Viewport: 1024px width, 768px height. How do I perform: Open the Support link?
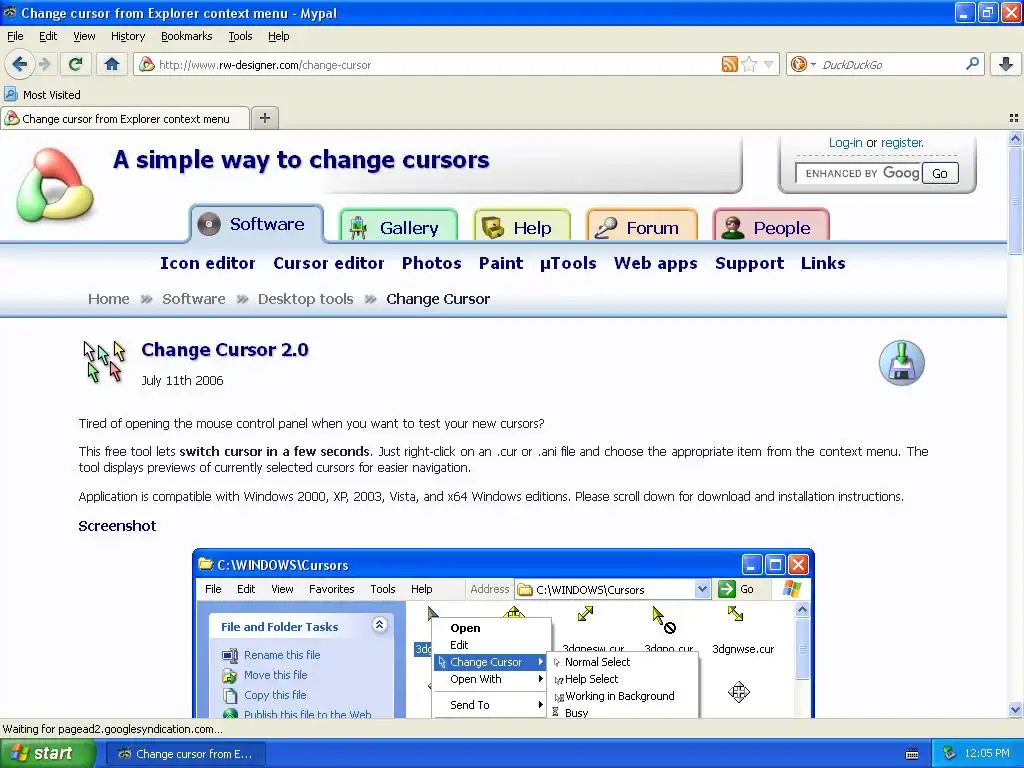pyautogui.click(x=749, y=263)
